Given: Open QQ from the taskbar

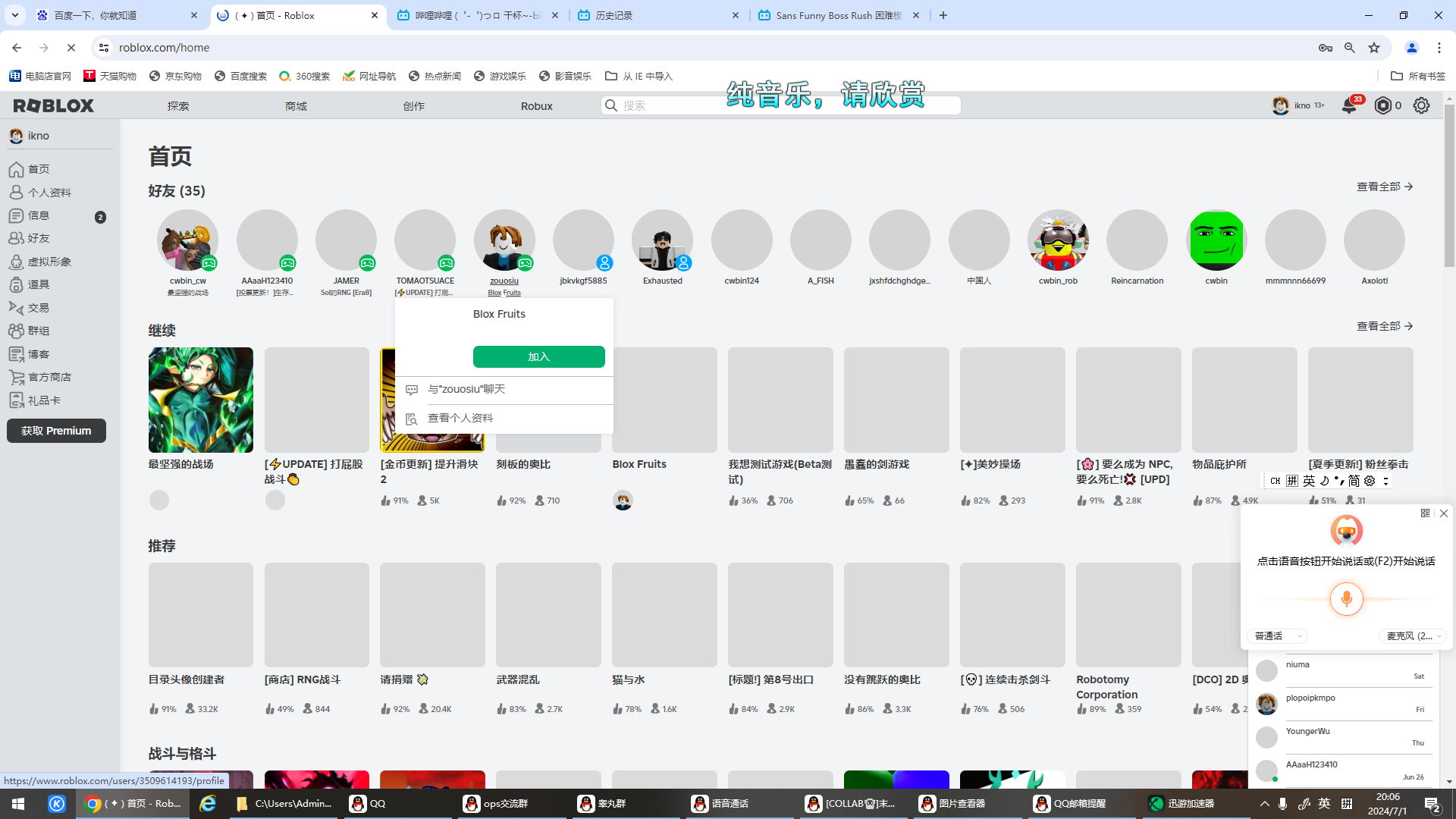Looking at the screenshot, I should coord(398,804).
